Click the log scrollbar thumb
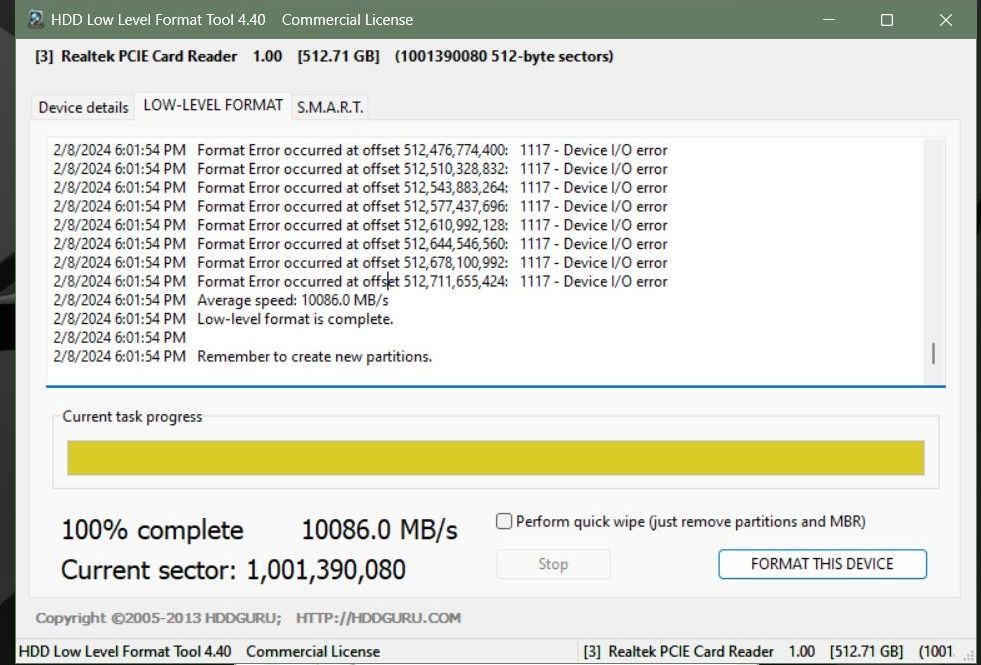Image resolution: width=981 pixels, height=665 pixels. pyautogui.click(x=931, y=355)
